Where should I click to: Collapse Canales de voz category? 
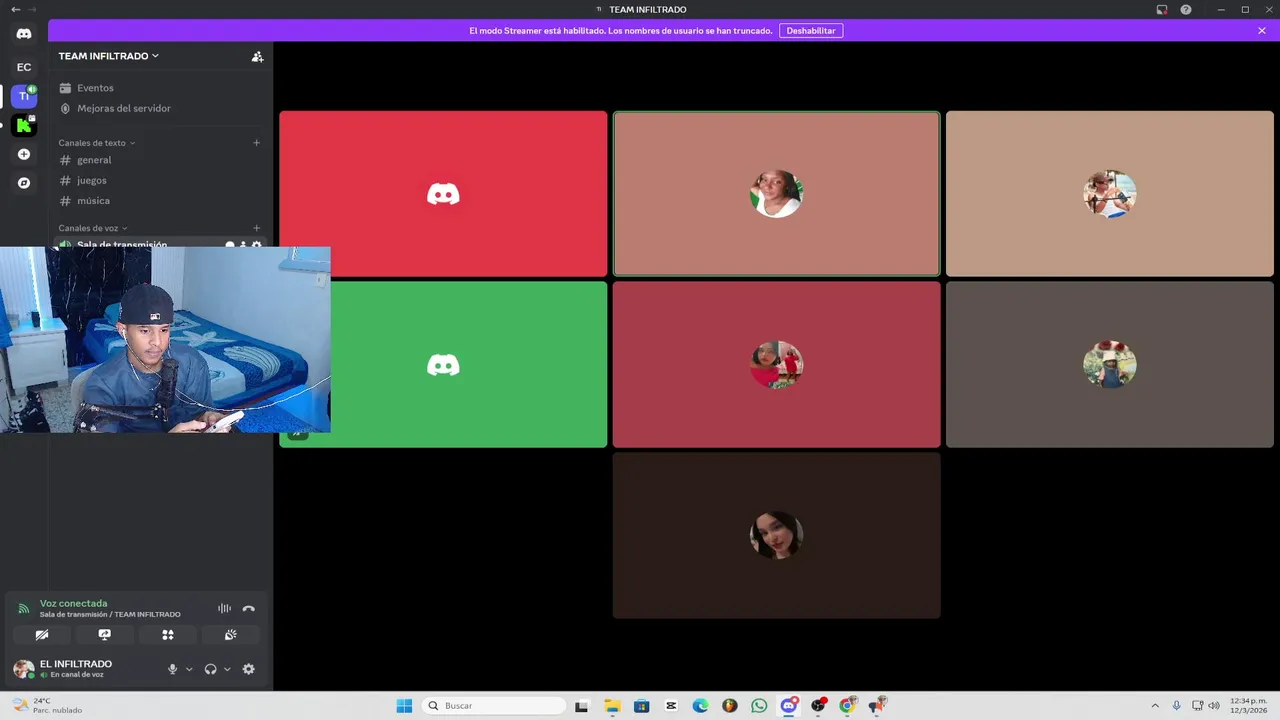point(92,228)
